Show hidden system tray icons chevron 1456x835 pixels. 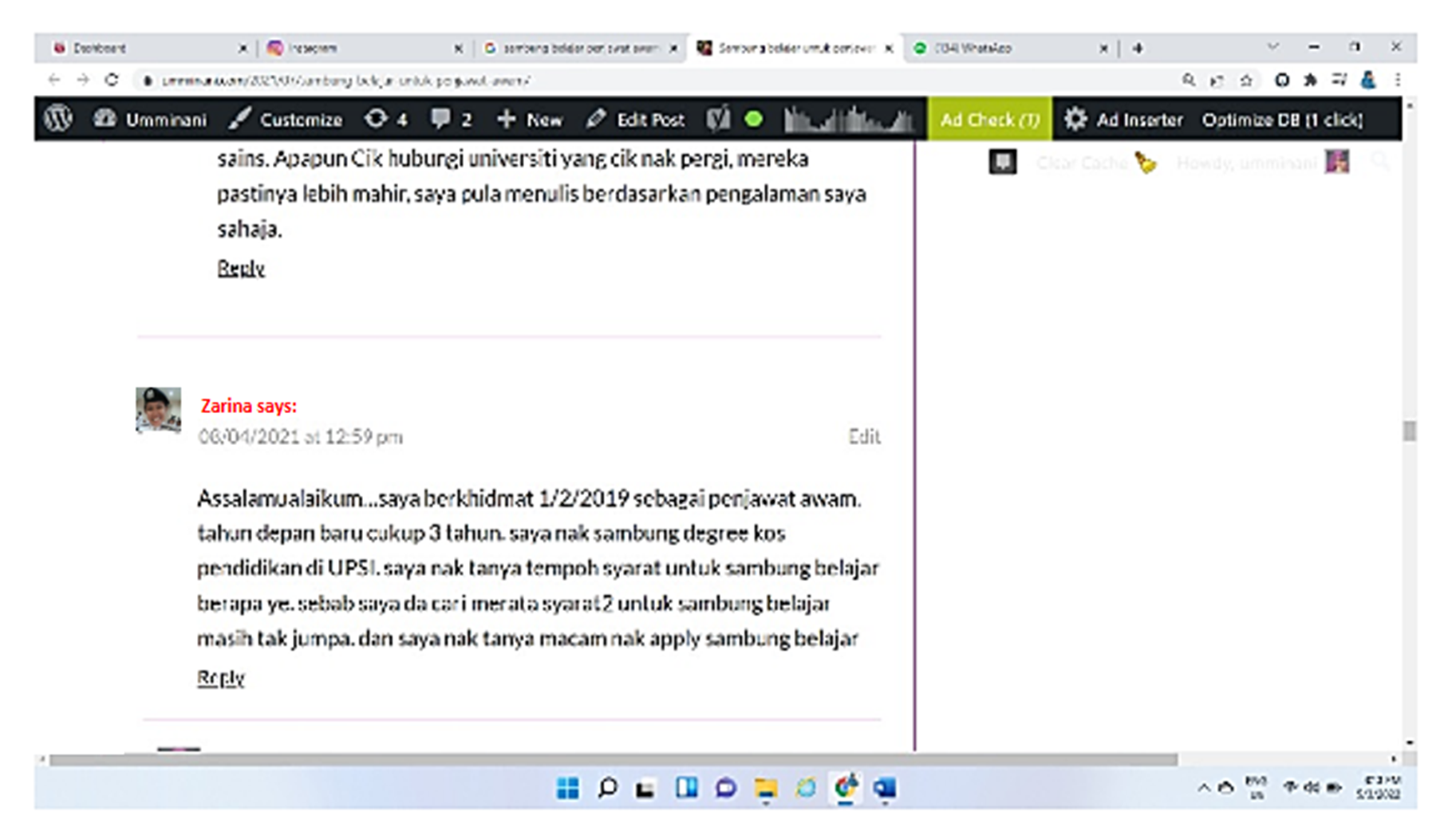click(x=1203, y=788)
